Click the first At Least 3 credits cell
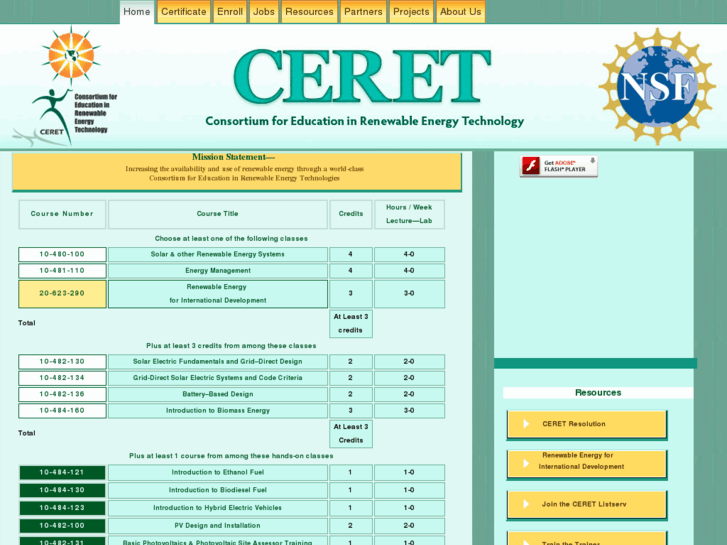727x545 pixels. tap(351, 323)
